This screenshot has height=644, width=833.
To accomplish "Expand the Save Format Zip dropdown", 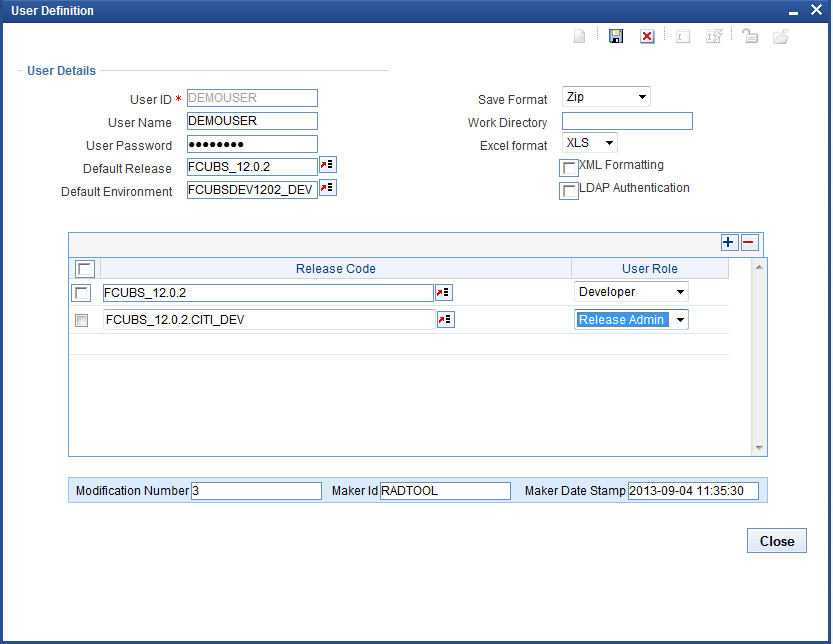I will (606, 97).
